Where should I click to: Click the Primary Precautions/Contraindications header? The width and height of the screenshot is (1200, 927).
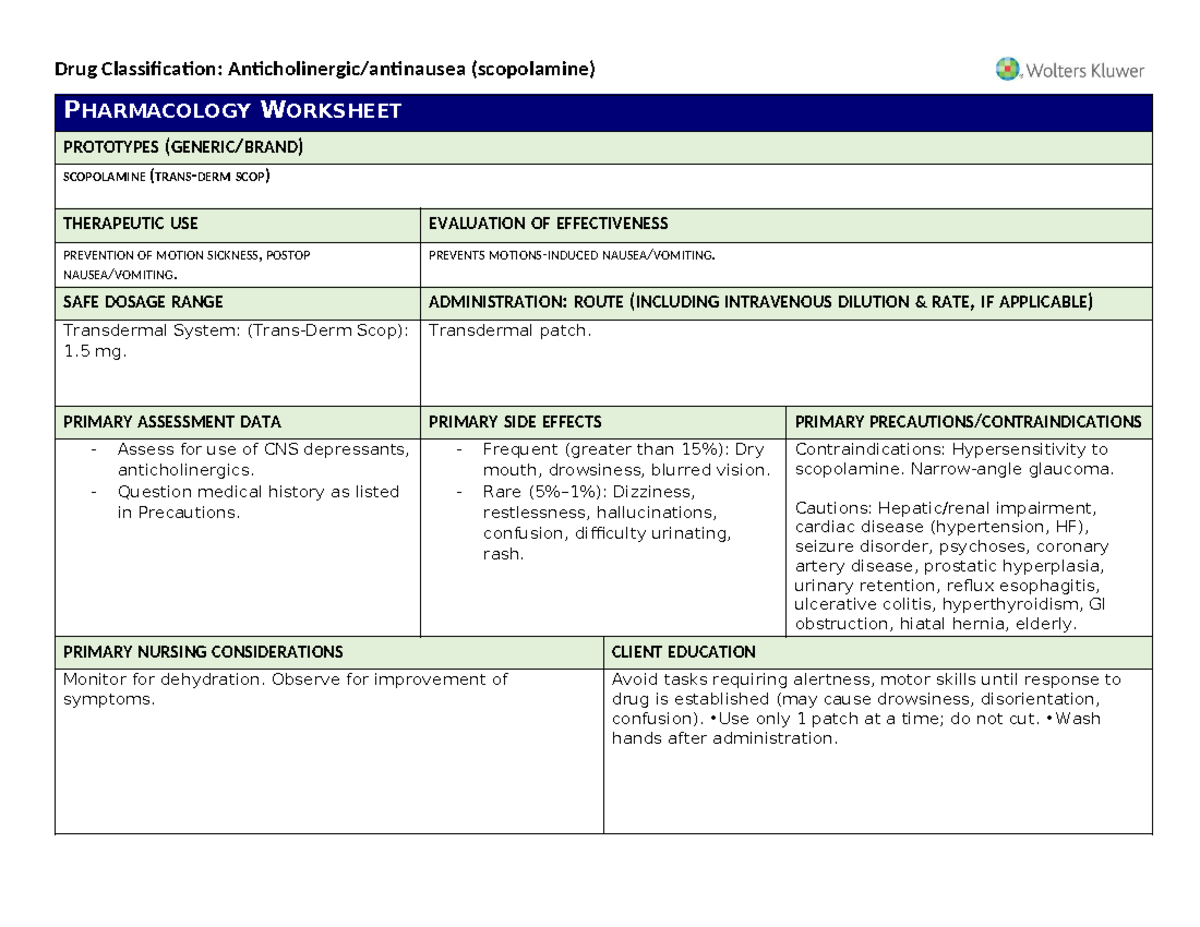[x=967, y=421]
